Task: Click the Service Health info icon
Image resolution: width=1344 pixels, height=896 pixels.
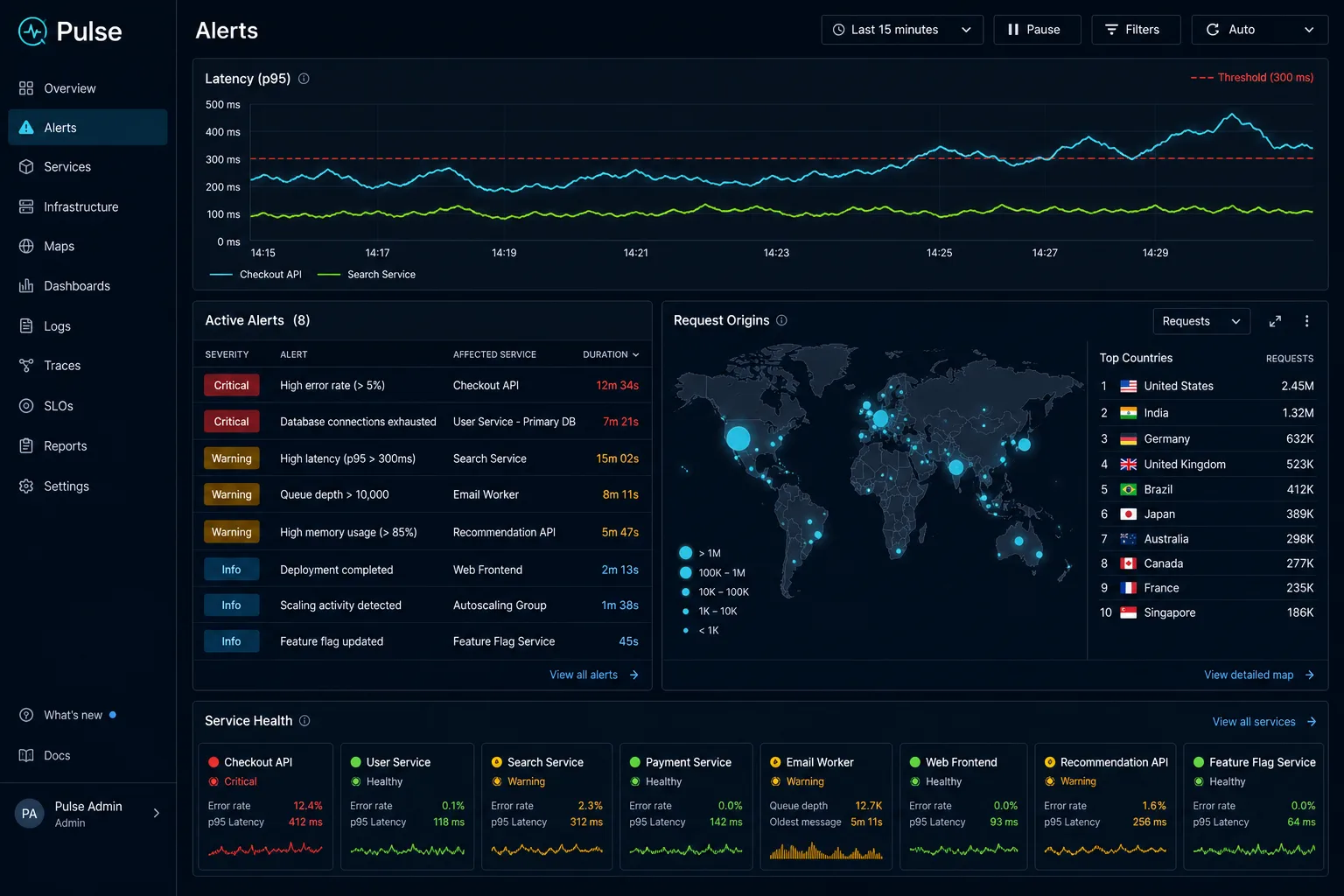Action: click(304, 721)
